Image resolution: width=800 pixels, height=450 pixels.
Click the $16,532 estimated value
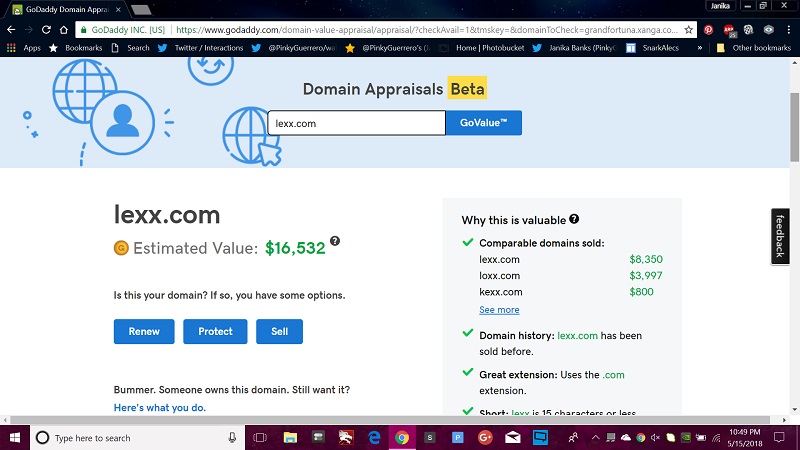295,248
